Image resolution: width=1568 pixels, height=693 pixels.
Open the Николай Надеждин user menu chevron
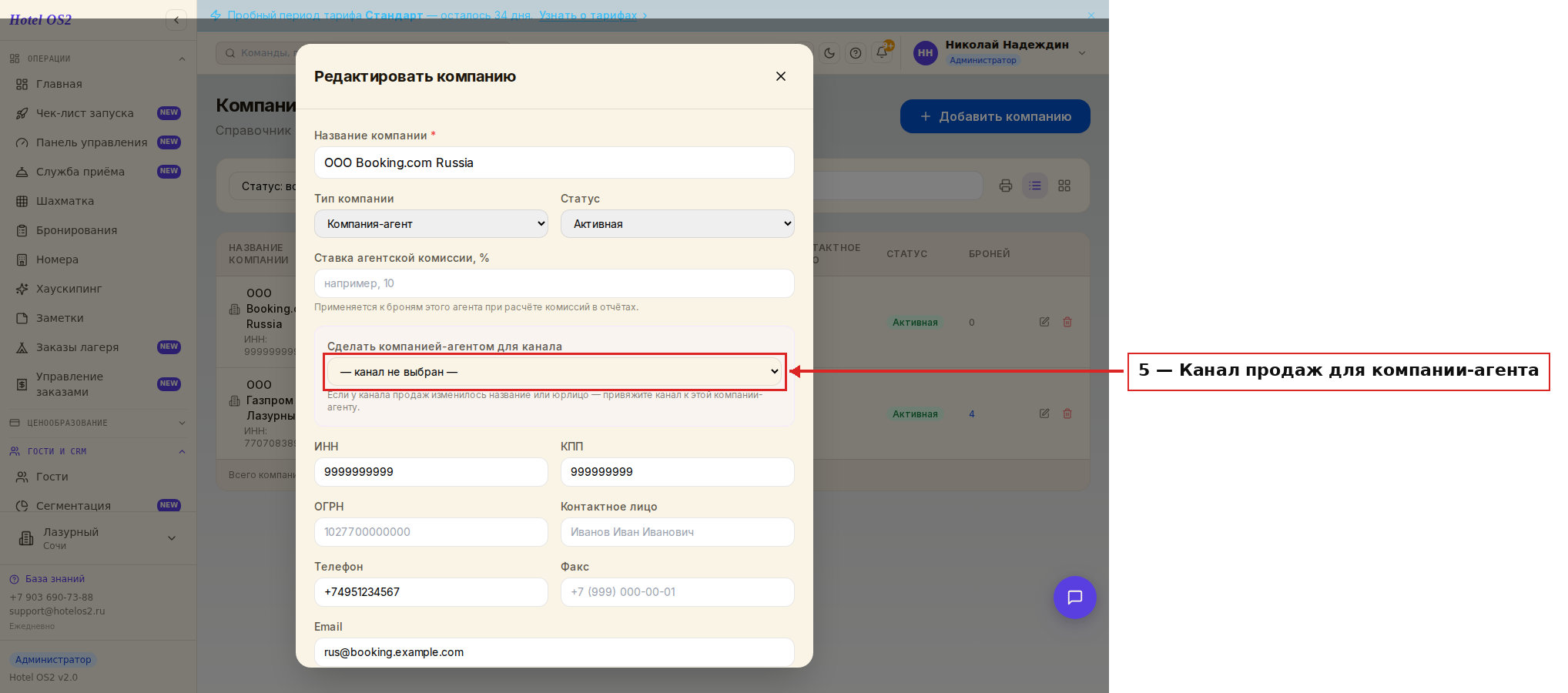(x=1082, y=53)
